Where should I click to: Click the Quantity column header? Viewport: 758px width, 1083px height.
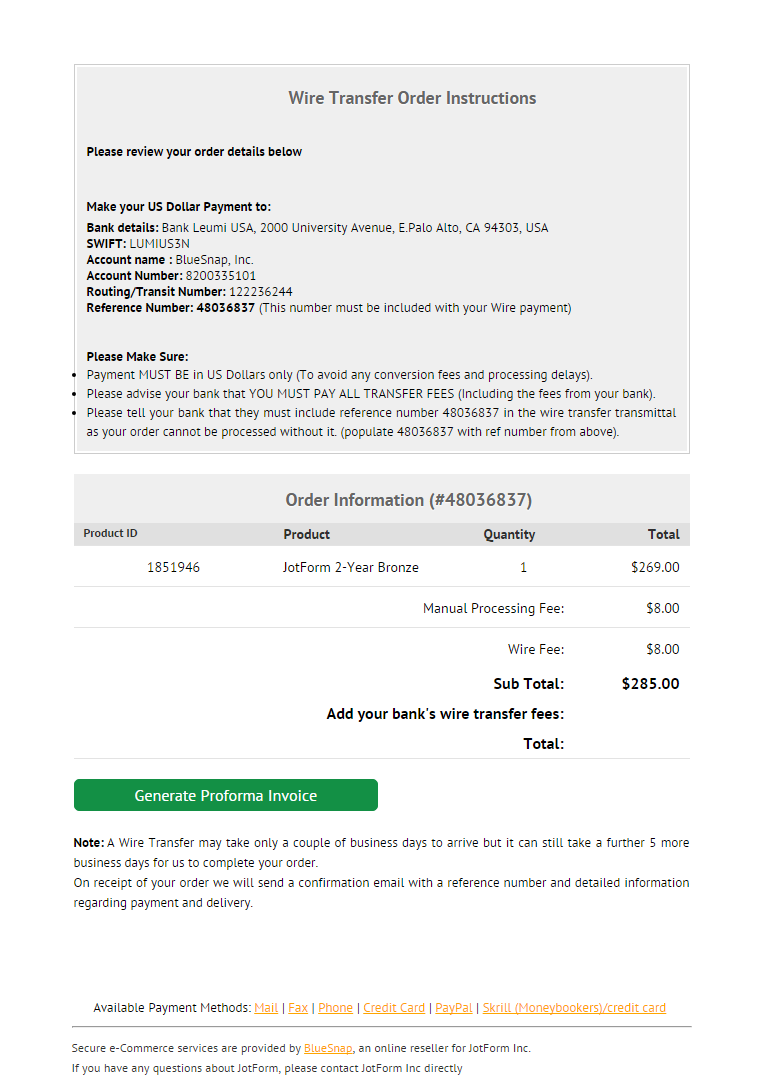click(x=509, y=534)
